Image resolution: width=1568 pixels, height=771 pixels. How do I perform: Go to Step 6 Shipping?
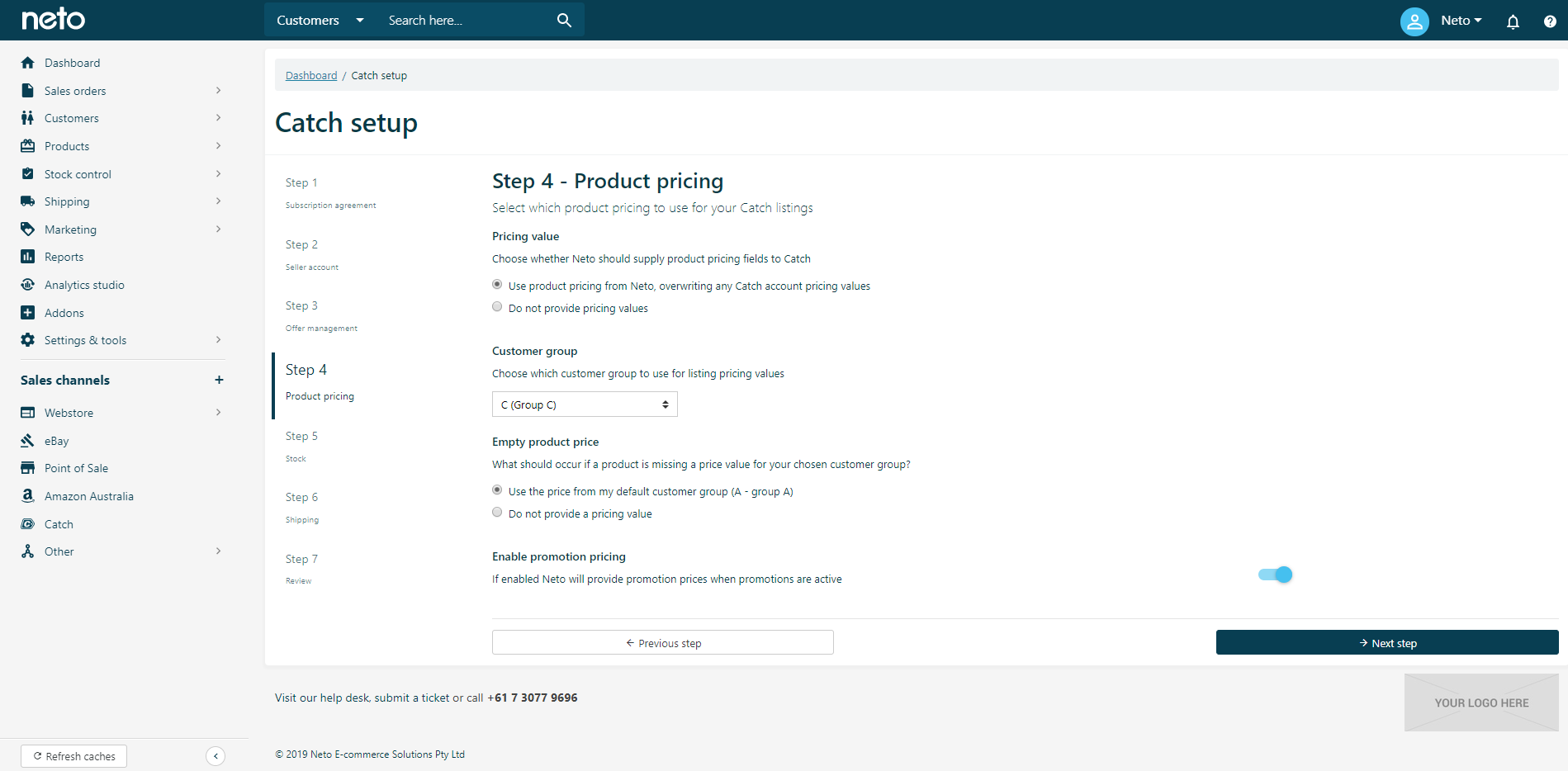coord(302,508)
